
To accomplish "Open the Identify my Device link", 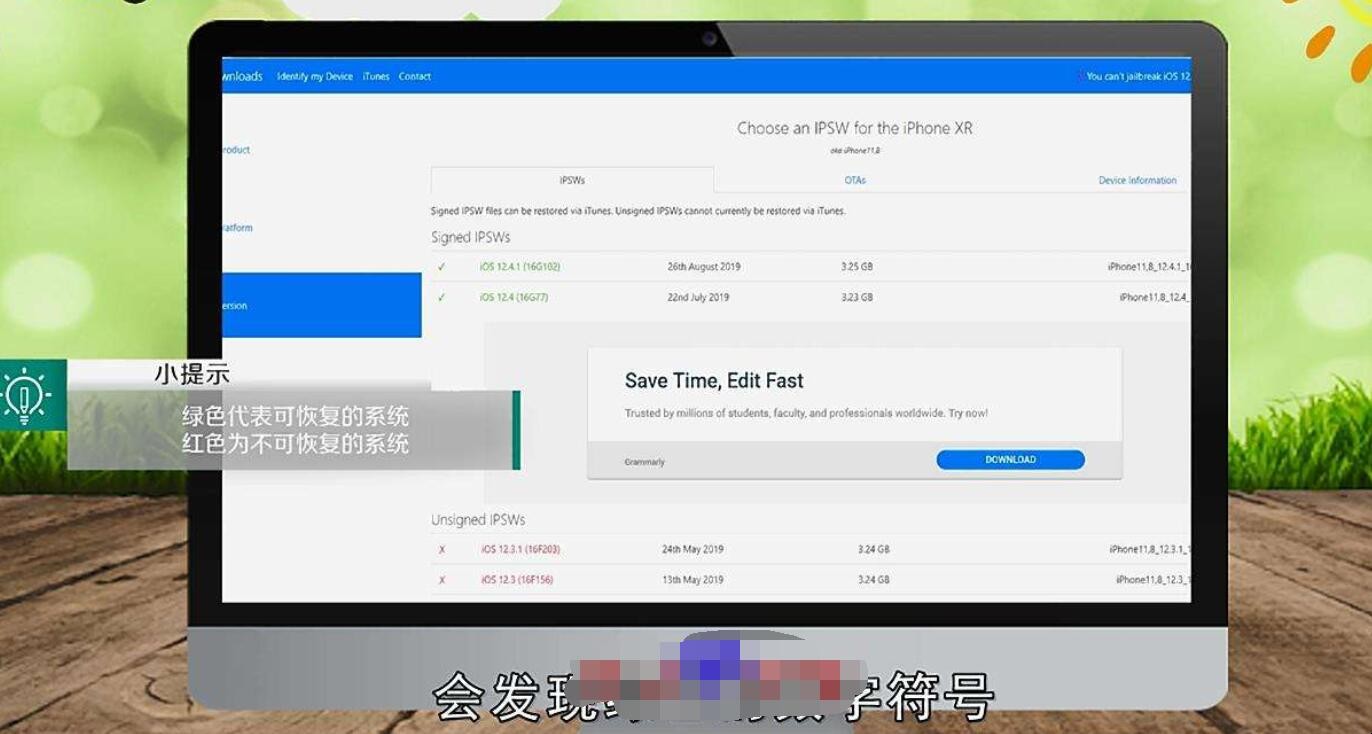I will [x=315, y=76].
